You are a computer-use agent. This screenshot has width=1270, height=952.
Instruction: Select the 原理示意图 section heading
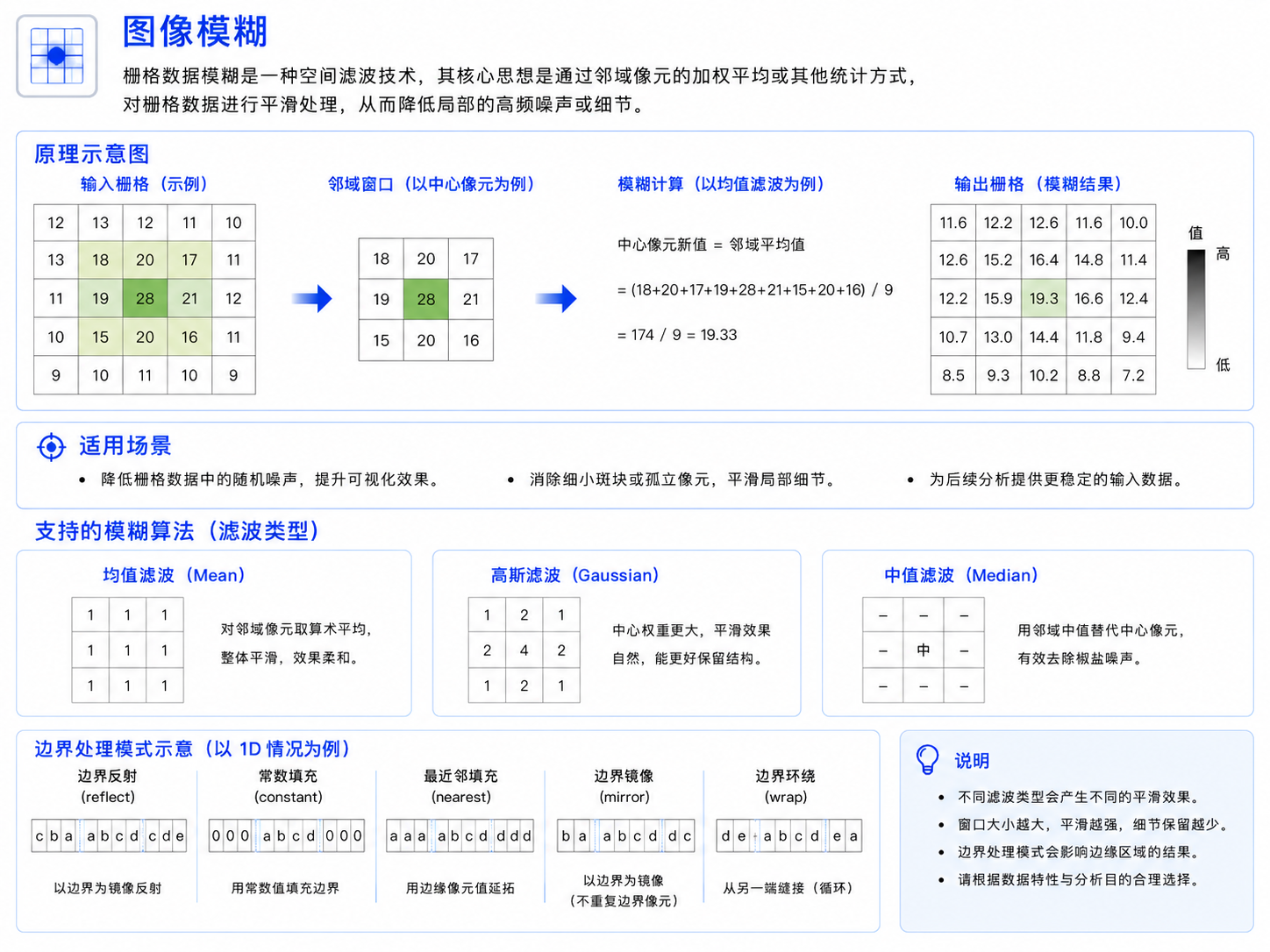point(92,154)
